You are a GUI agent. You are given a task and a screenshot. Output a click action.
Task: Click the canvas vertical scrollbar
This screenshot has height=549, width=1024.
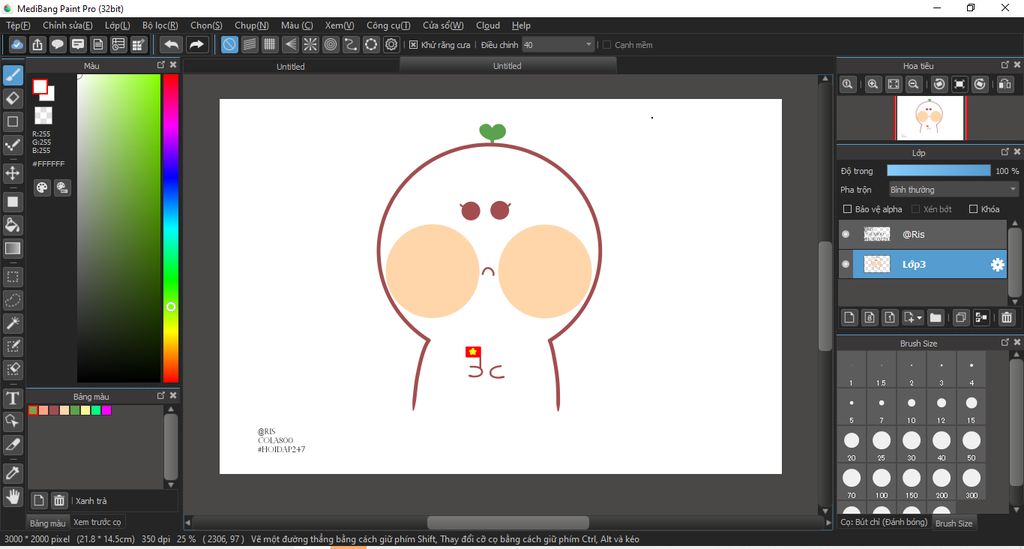(x=825, y=296)
